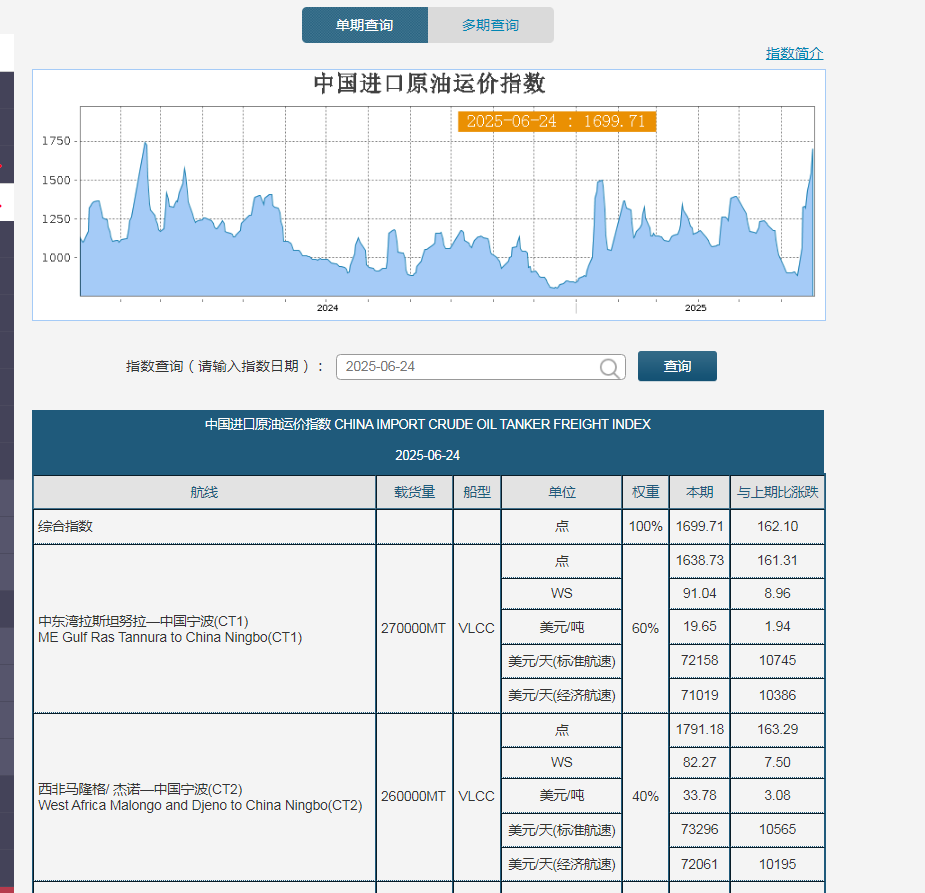This screenshot has height=893, width=925.
Task: Click the 1791.18 CT2 points value
Action: click(x=700, y=730)
